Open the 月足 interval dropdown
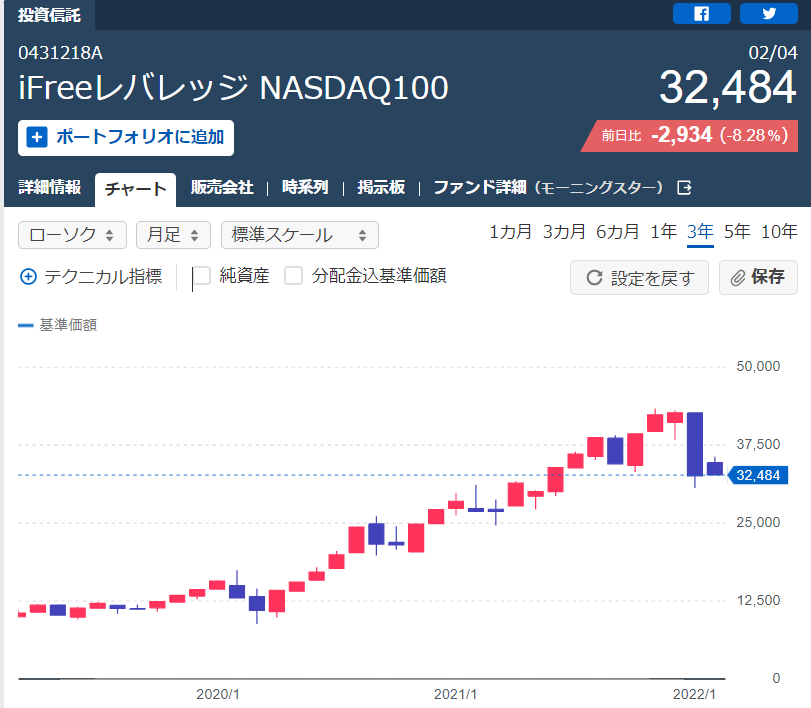 (173, 235)
